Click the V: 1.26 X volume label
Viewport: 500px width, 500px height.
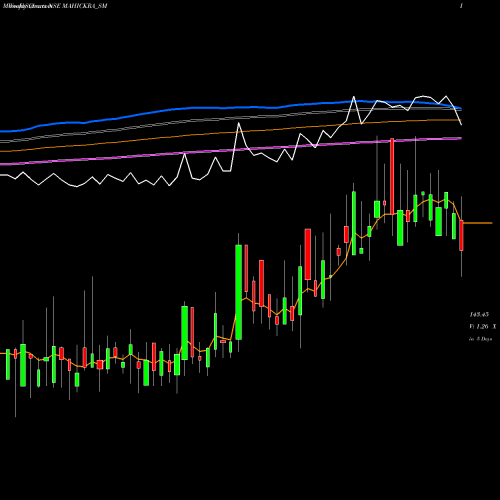point(483,327)
